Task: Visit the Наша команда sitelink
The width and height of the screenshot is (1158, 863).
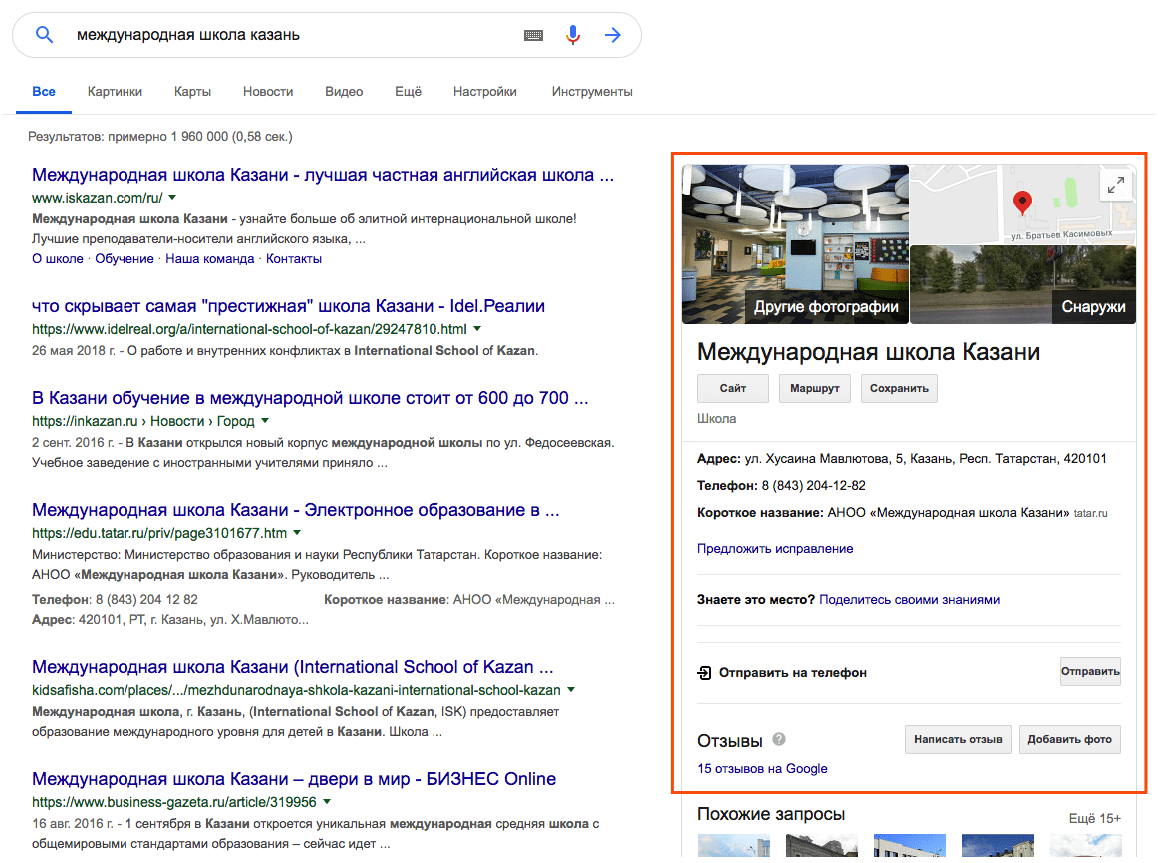Action: point(210,258)
